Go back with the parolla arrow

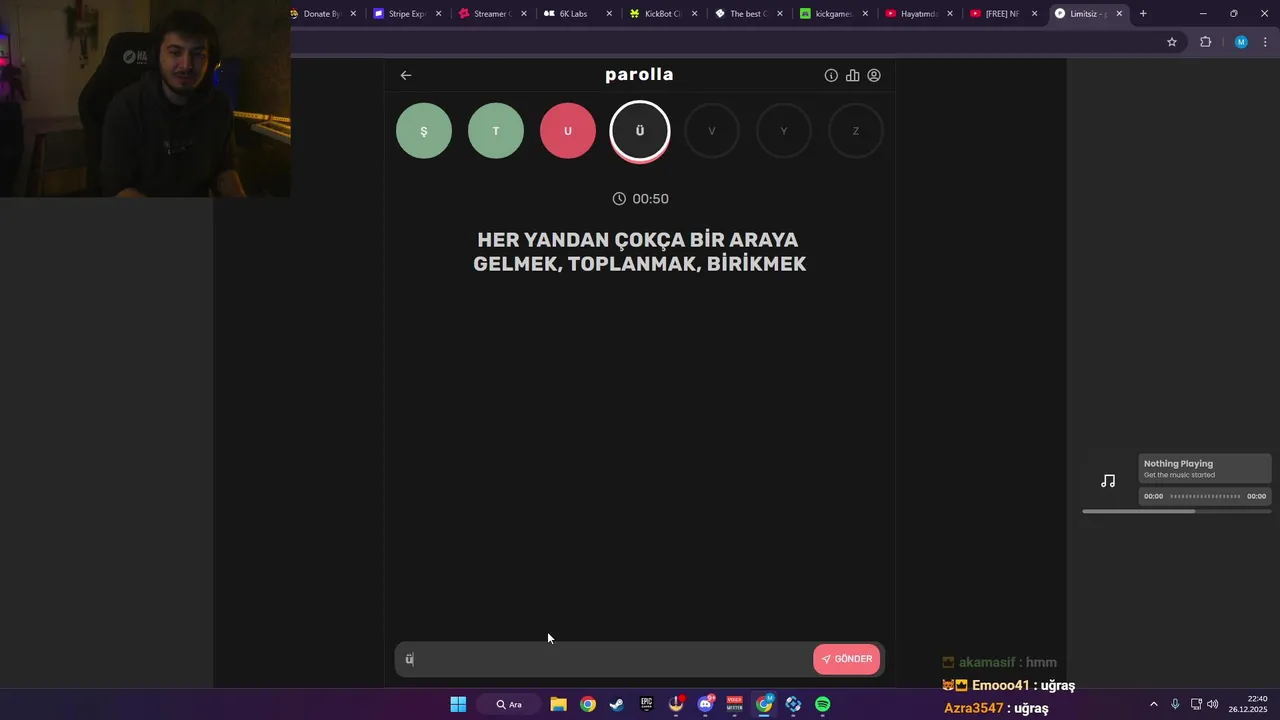point(405,75)
